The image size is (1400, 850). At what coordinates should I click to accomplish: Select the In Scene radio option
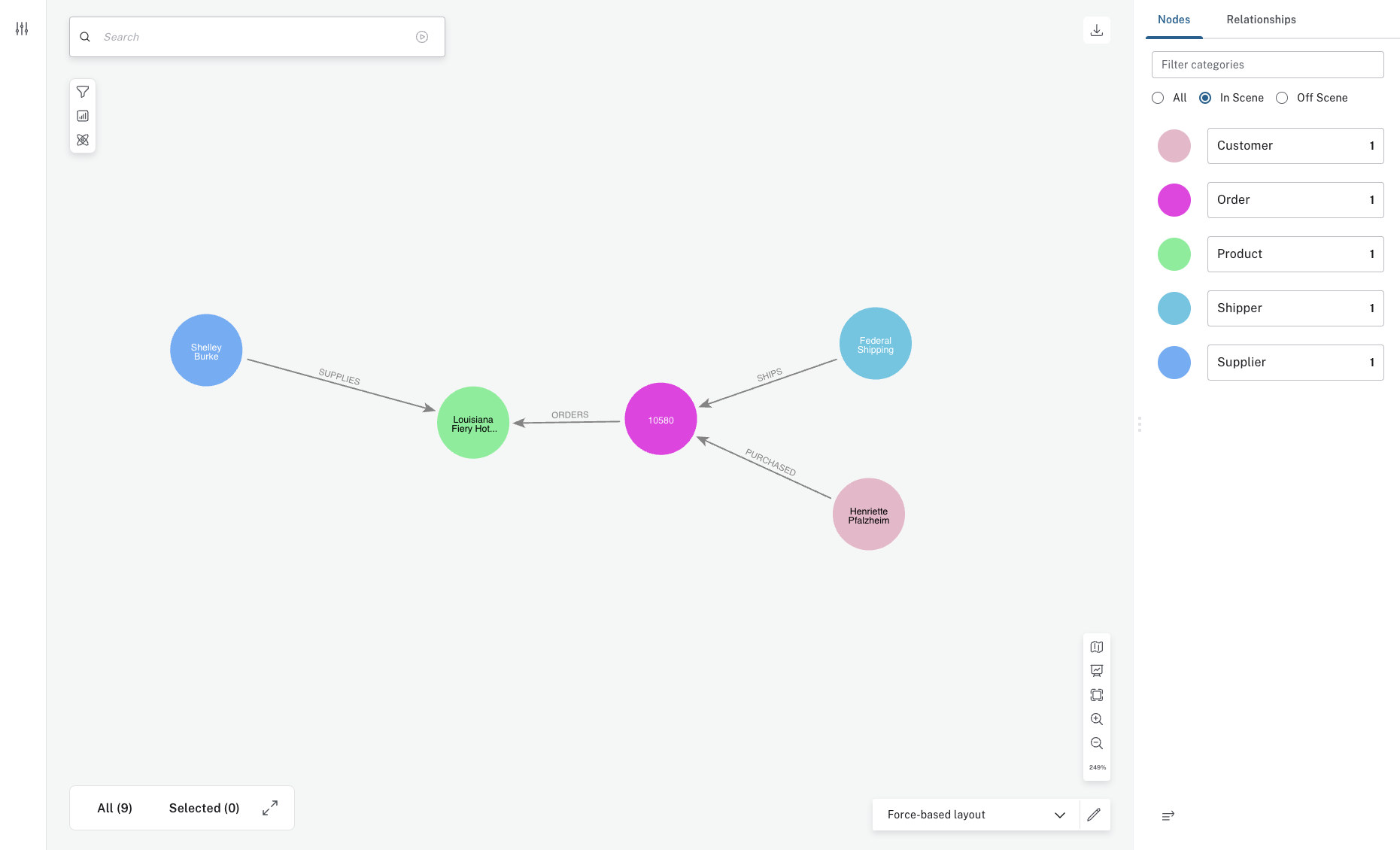1205,98
